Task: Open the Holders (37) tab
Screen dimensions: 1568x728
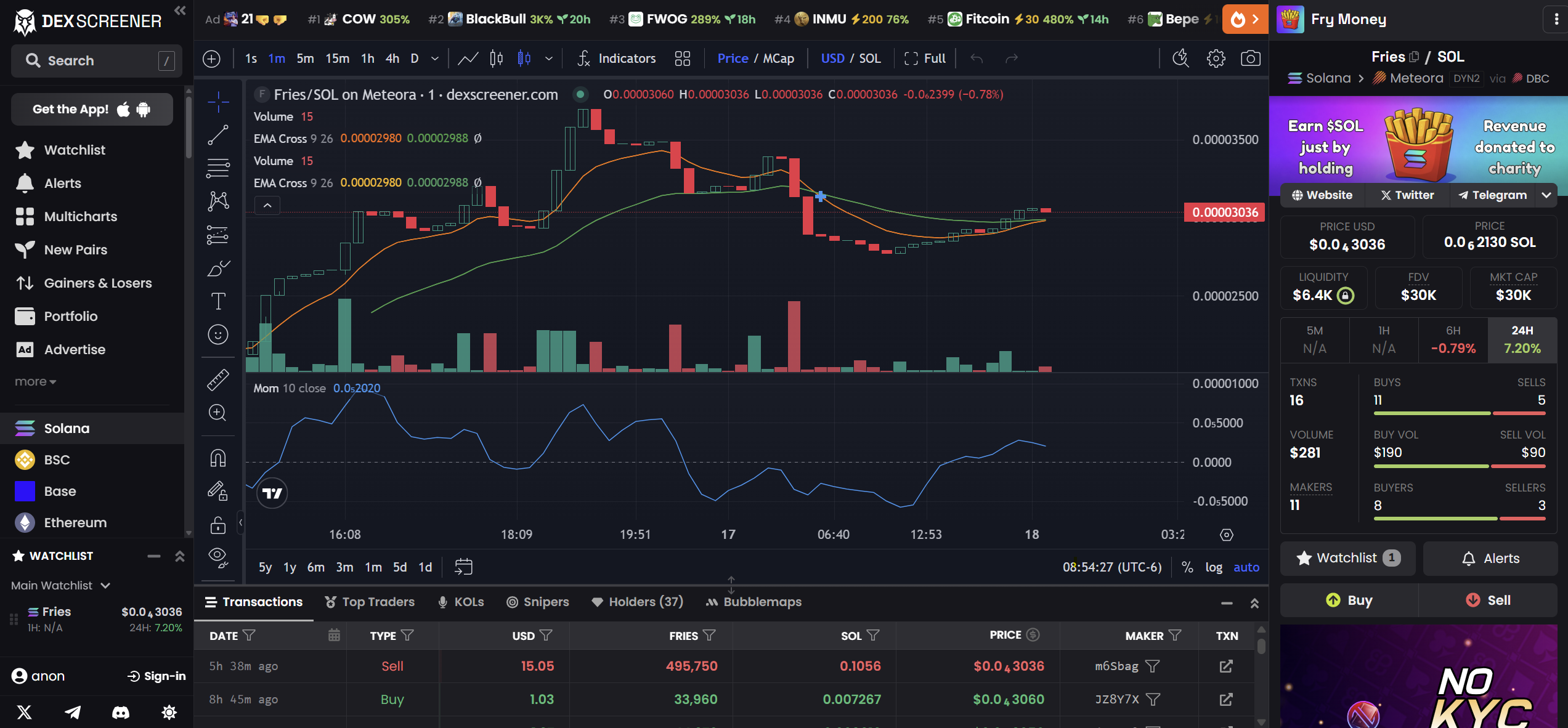Action: pyautogui.click(x=637, y=602)
